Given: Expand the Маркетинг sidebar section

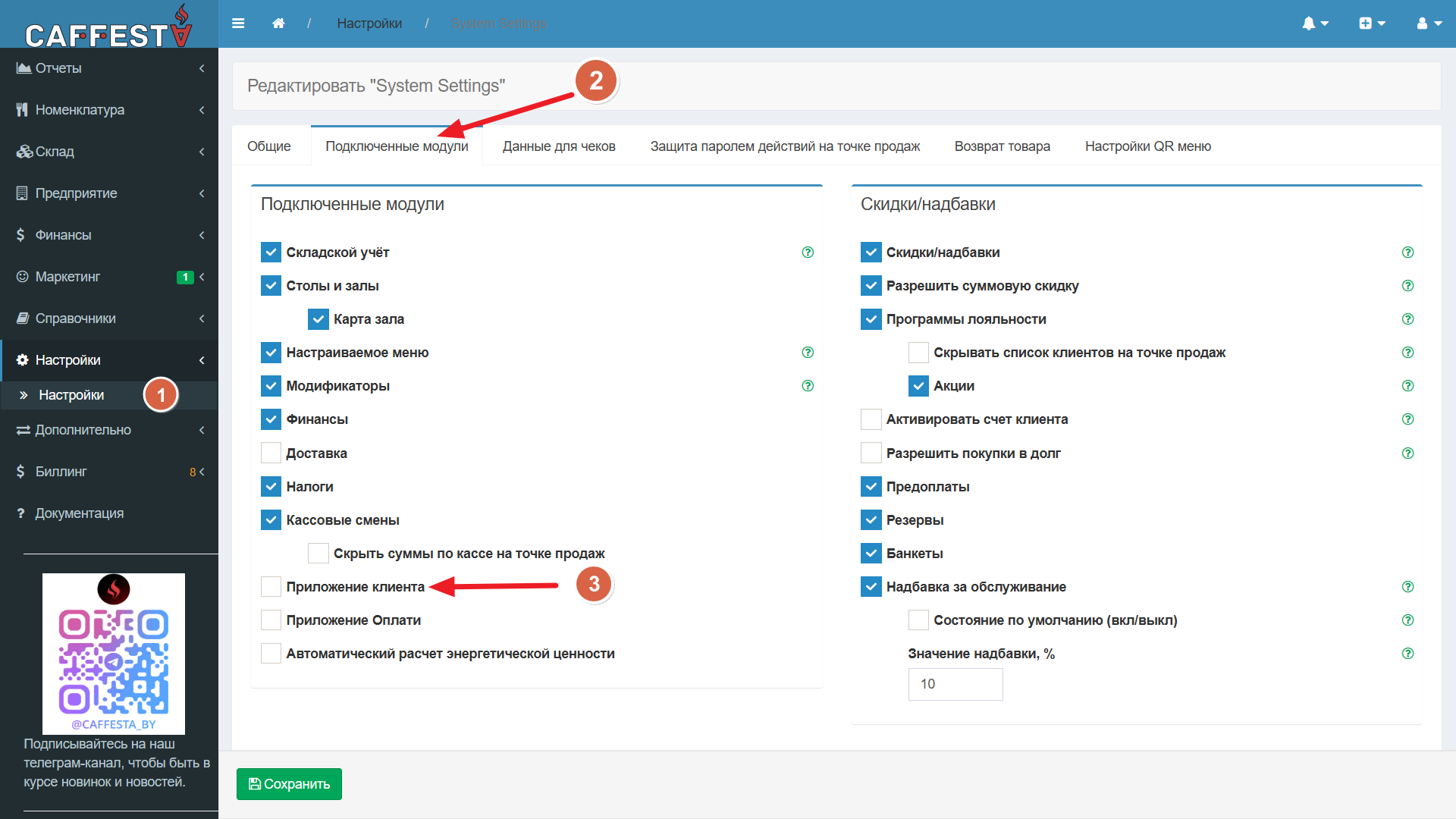Looking at the screenshot, I should 109,277.
